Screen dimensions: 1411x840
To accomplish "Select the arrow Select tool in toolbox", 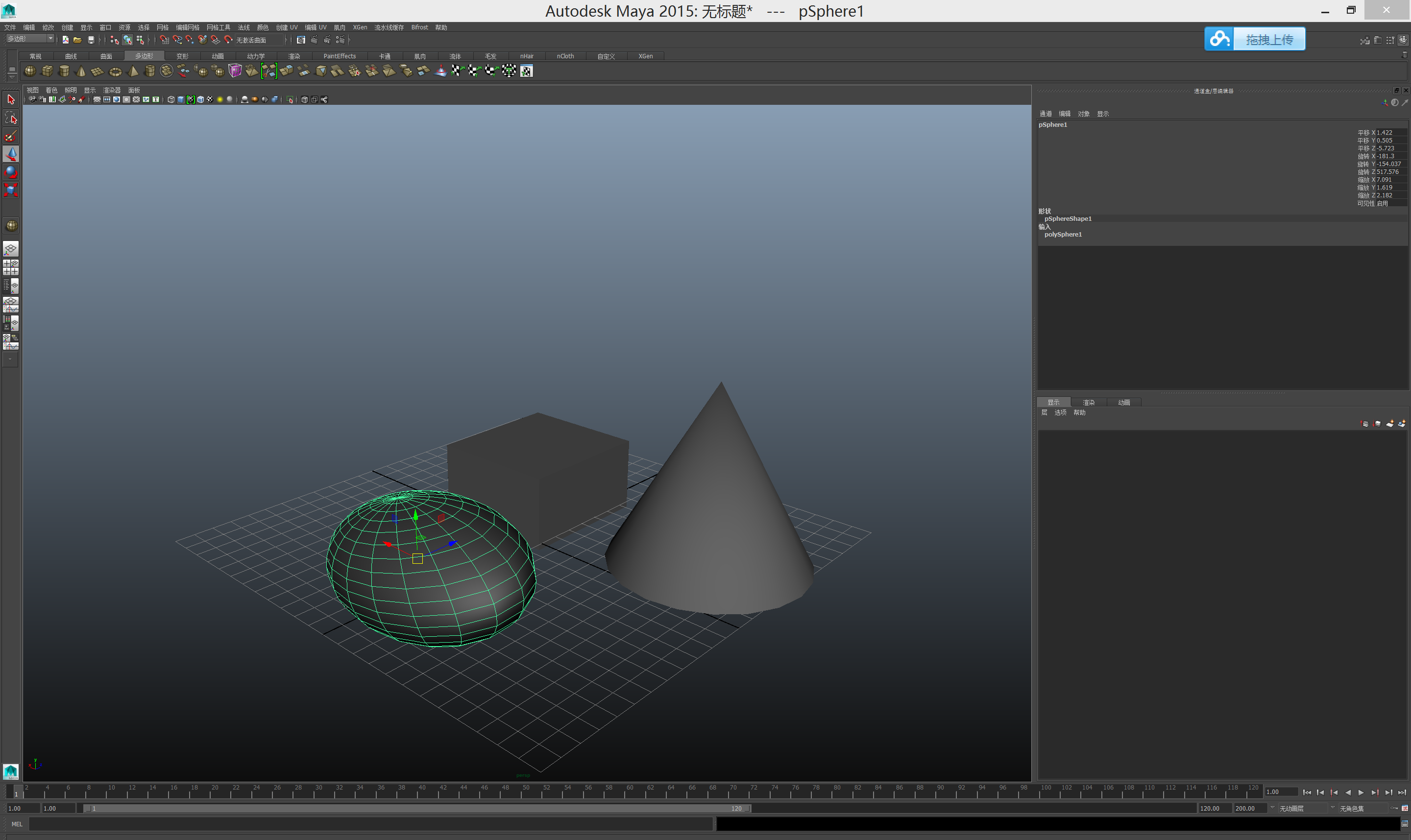I will tap(11, 99).
